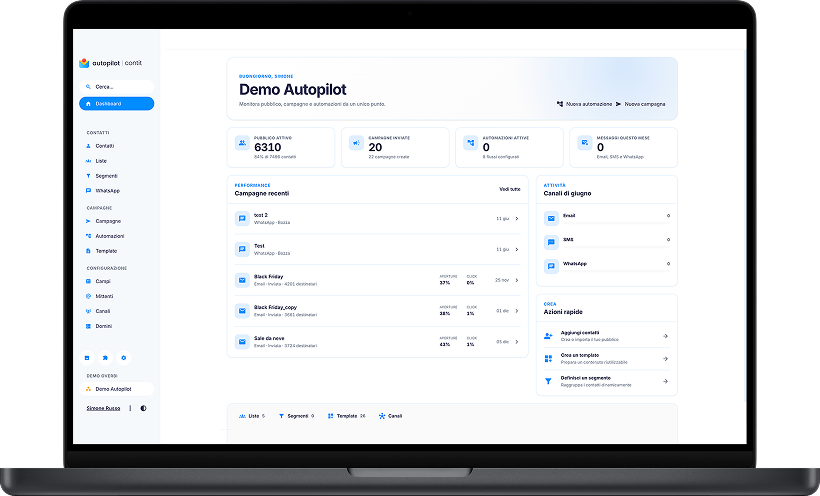The width and height of the screenshot is (820, 496).
Task: Expand the 'Test' campaign row chevron
Action: pyautogui.click(x=517, y=250)
